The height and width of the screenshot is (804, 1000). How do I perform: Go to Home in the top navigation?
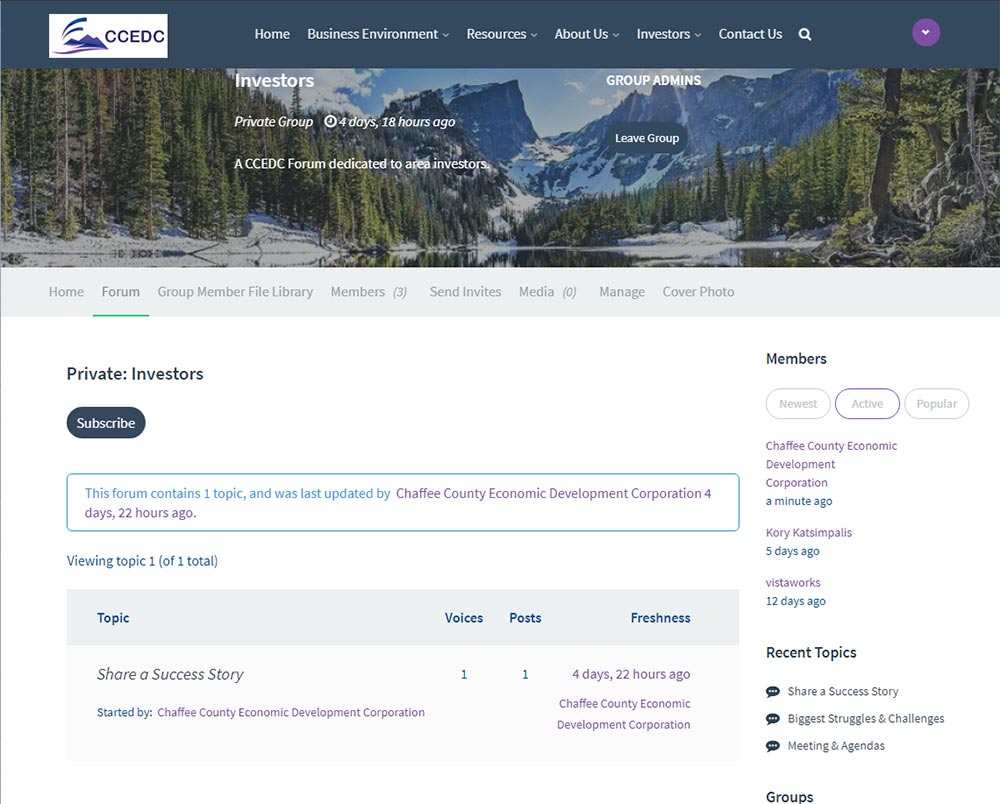(x=272, y=34)
